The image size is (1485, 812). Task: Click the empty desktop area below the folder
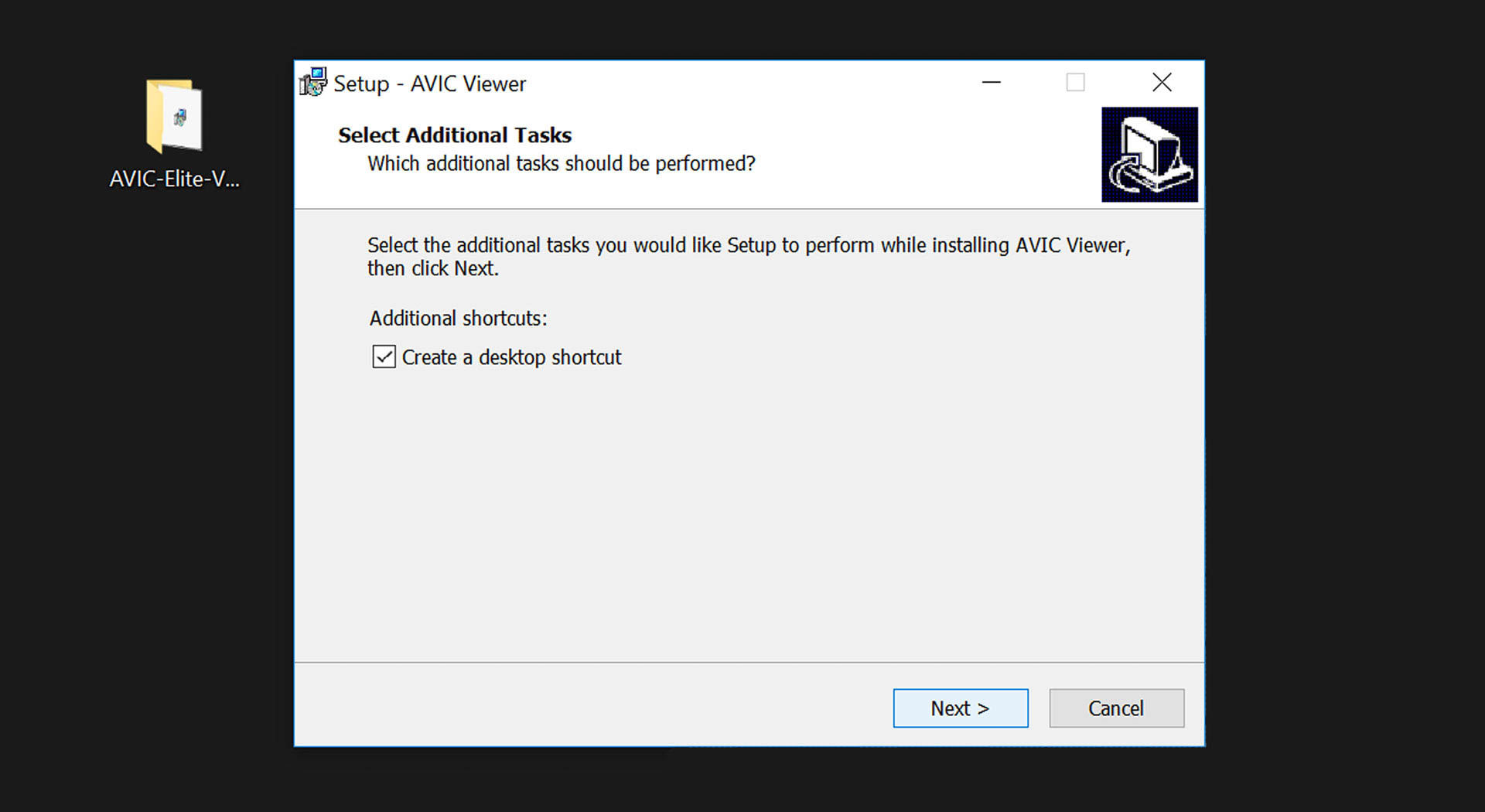click(x=175, y=464)
